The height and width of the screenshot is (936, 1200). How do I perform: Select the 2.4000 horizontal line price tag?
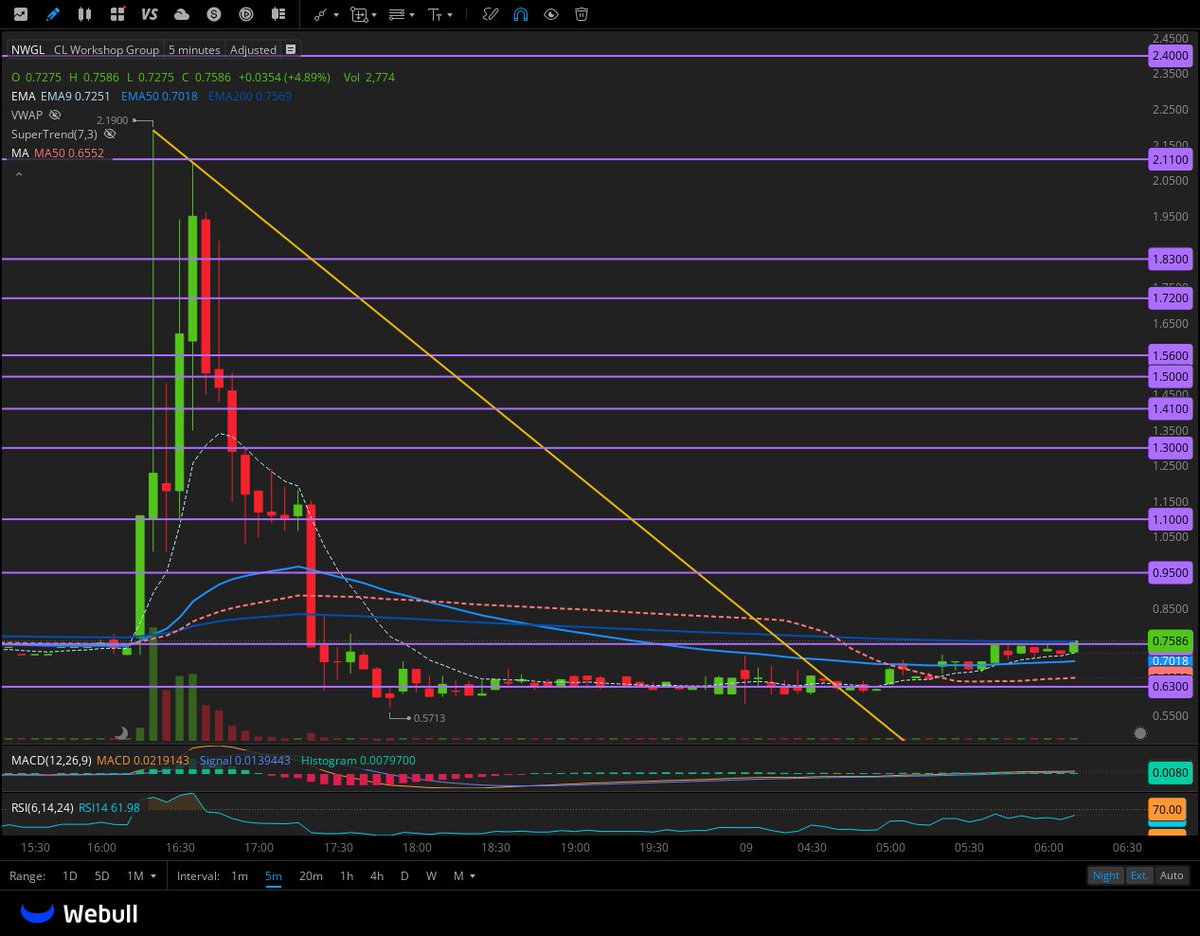coord(1169,56)
